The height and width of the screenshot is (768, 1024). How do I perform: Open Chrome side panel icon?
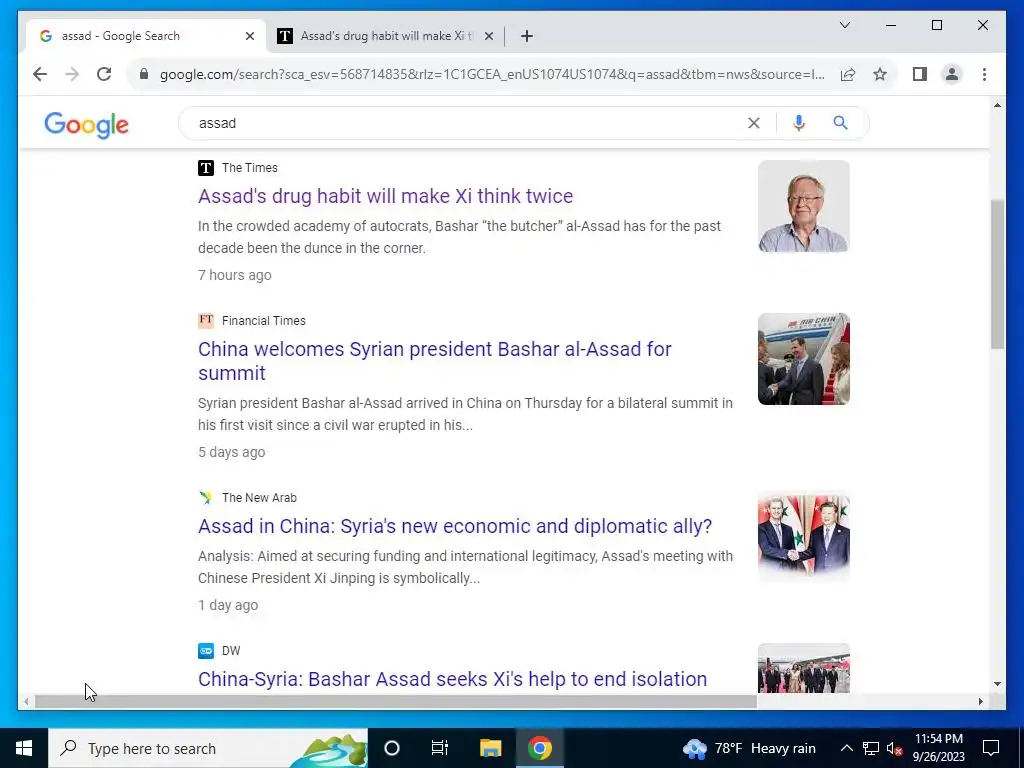pos(920,74)
